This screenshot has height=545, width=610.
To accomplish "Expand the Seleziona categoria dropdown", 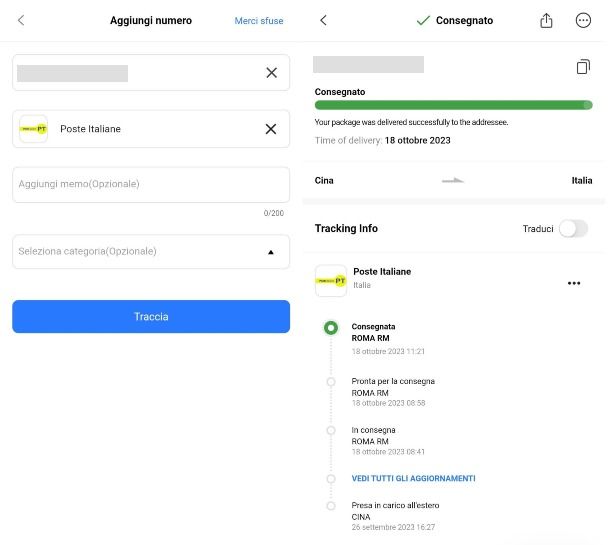I will coord(151,252).
